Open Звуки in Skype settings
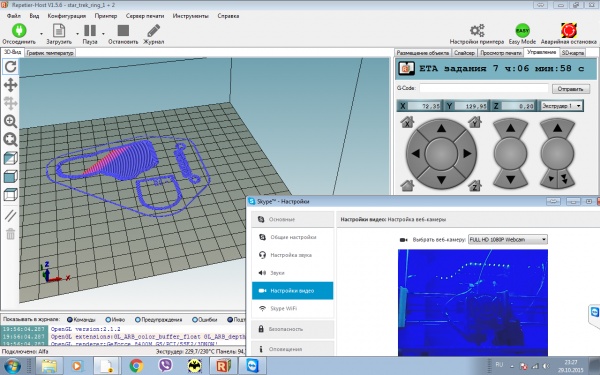This screenshot has height=375, width=600. 293,273
